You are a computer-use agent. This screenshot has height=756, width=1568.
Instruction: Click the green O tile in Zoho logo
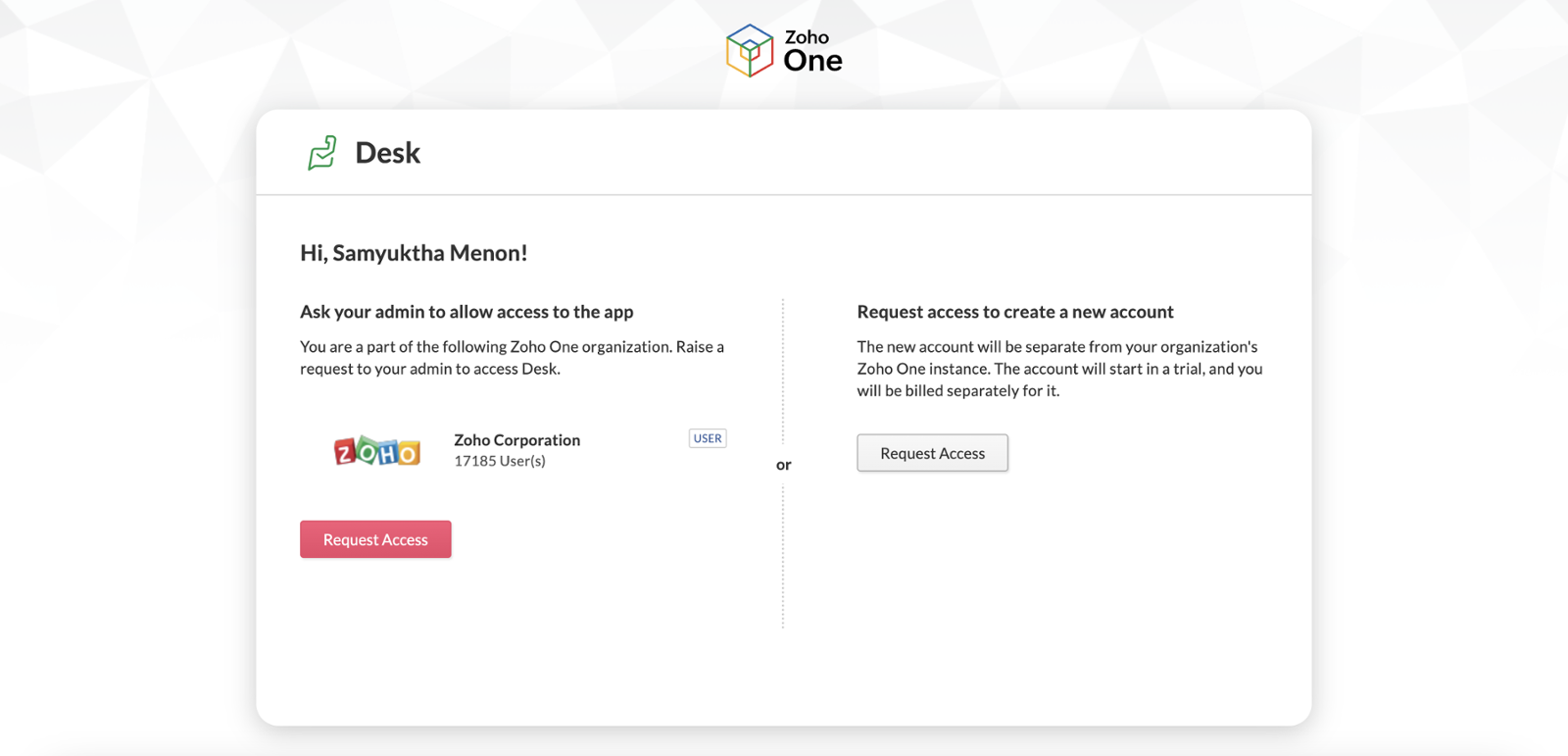[367, 450]
